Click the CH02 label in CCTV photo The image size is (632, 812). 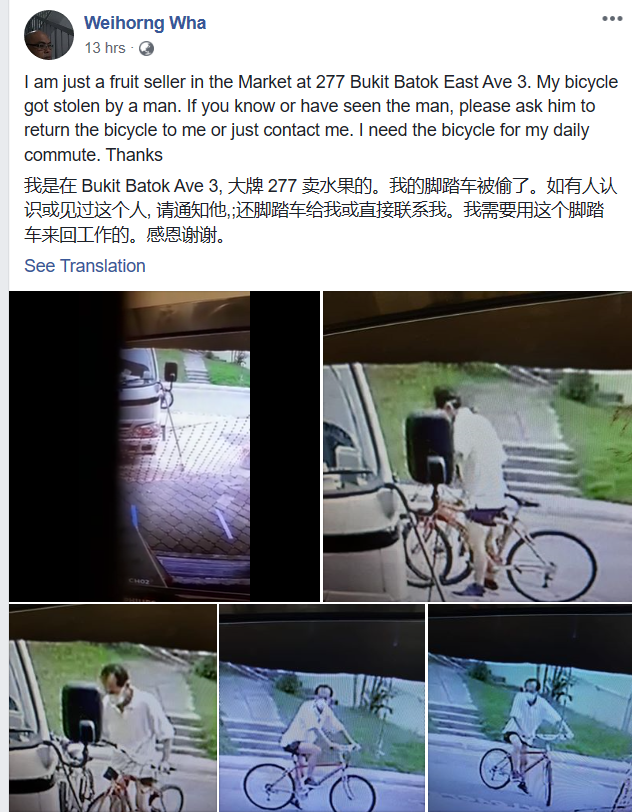pyautogui.click(x=139, y=582)
